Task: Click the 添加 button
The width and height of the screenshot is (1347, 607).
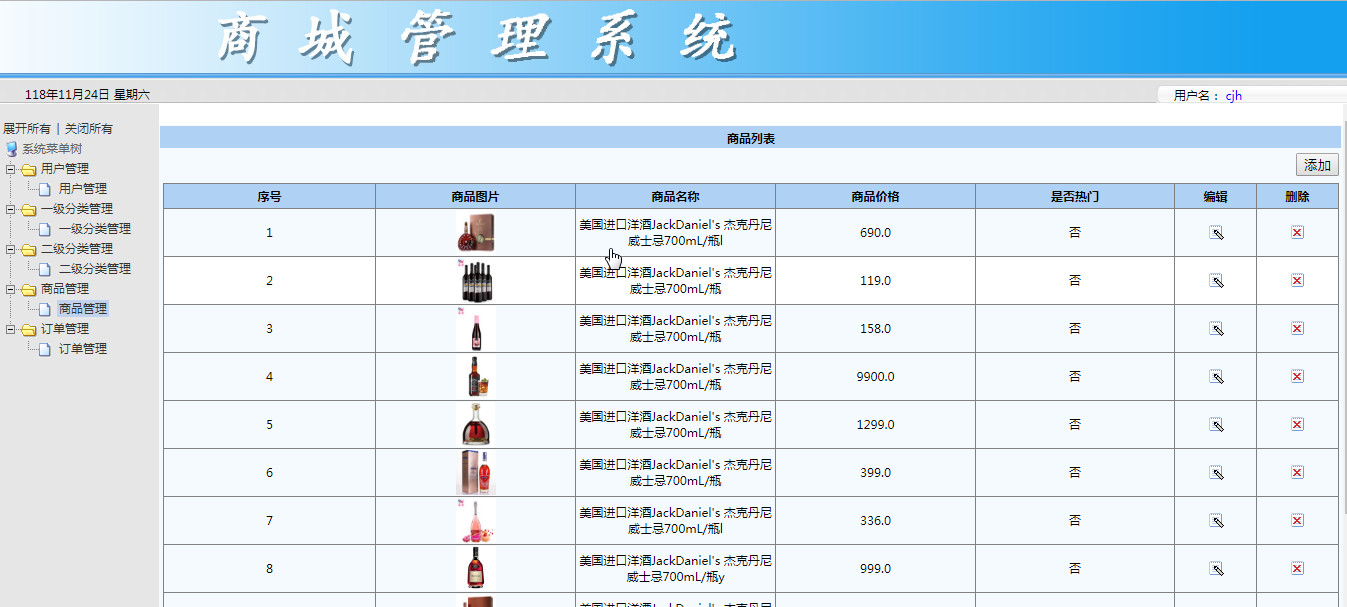Action: tap(1317, 165)
